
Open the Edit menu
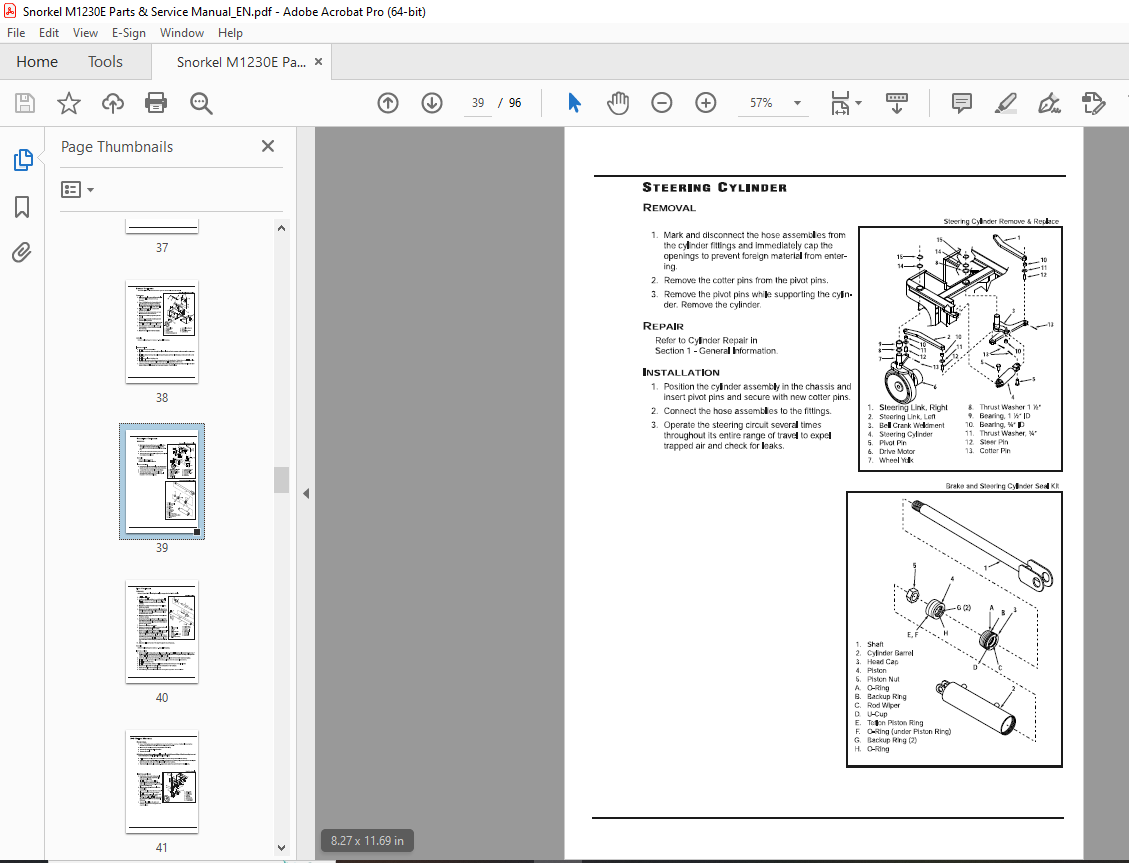[49, 33]
